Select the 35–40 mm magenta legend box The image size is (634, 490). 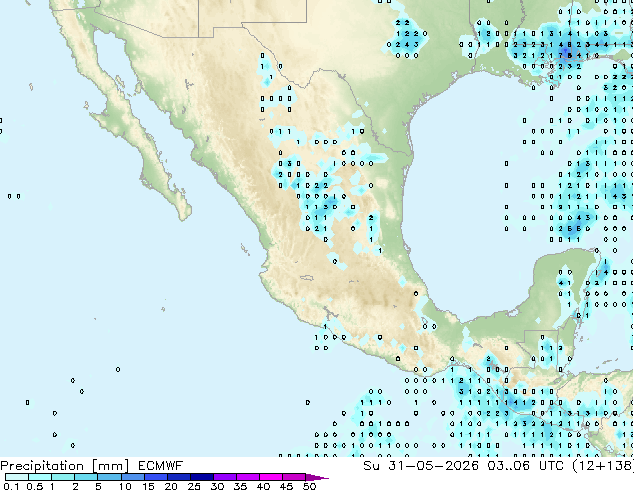click(247, 477)
